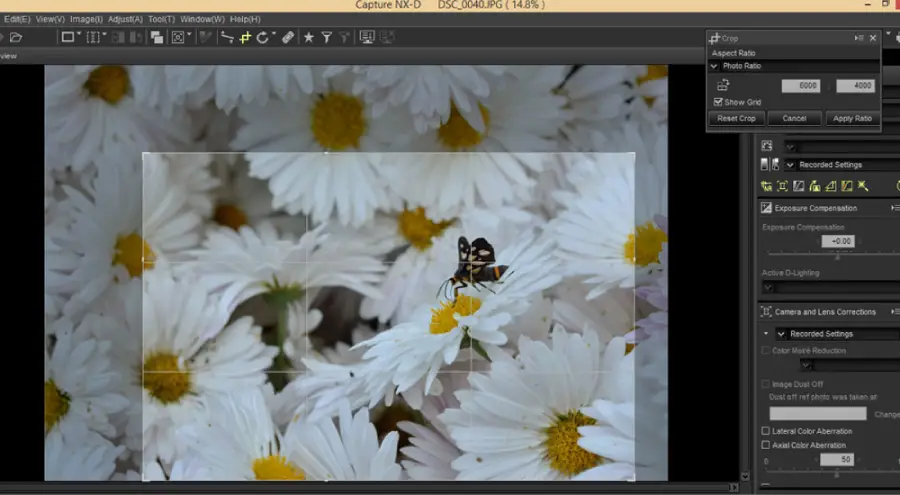The width and height of the screenshot is (900, 495).
Task: Select the yellow Crop tool in toolbar
Action: [246, 37]
